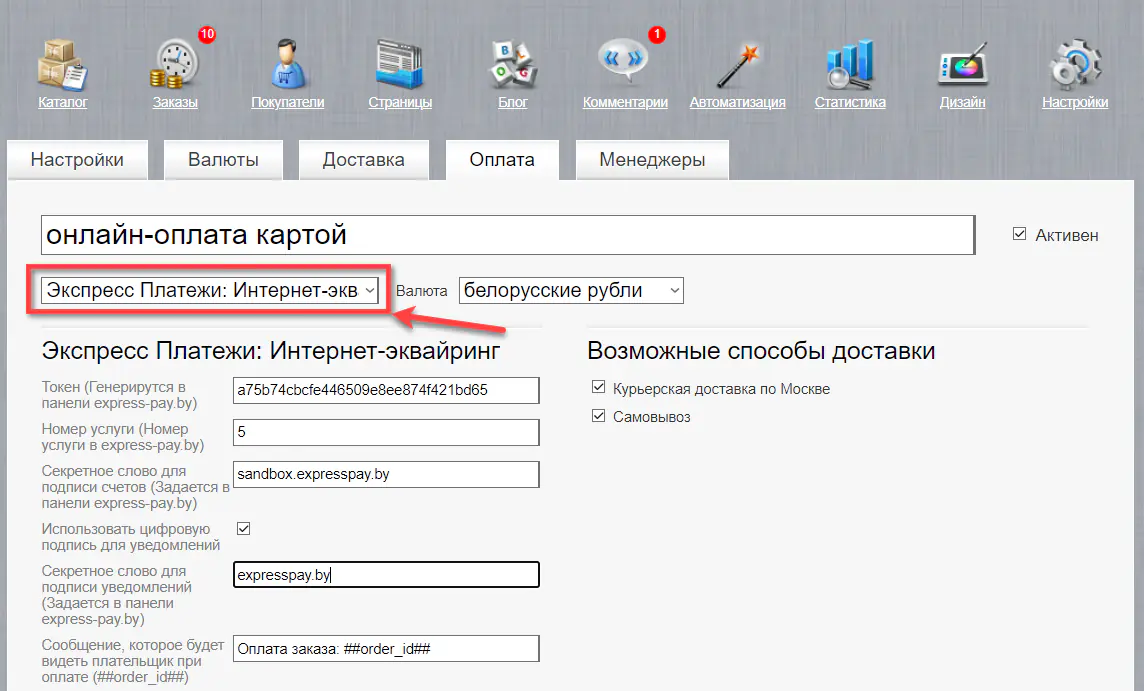The width and height of the screenshot is (1144, 691).
Task: Open the Дизайн palette icon
Action: coord(962,60)
